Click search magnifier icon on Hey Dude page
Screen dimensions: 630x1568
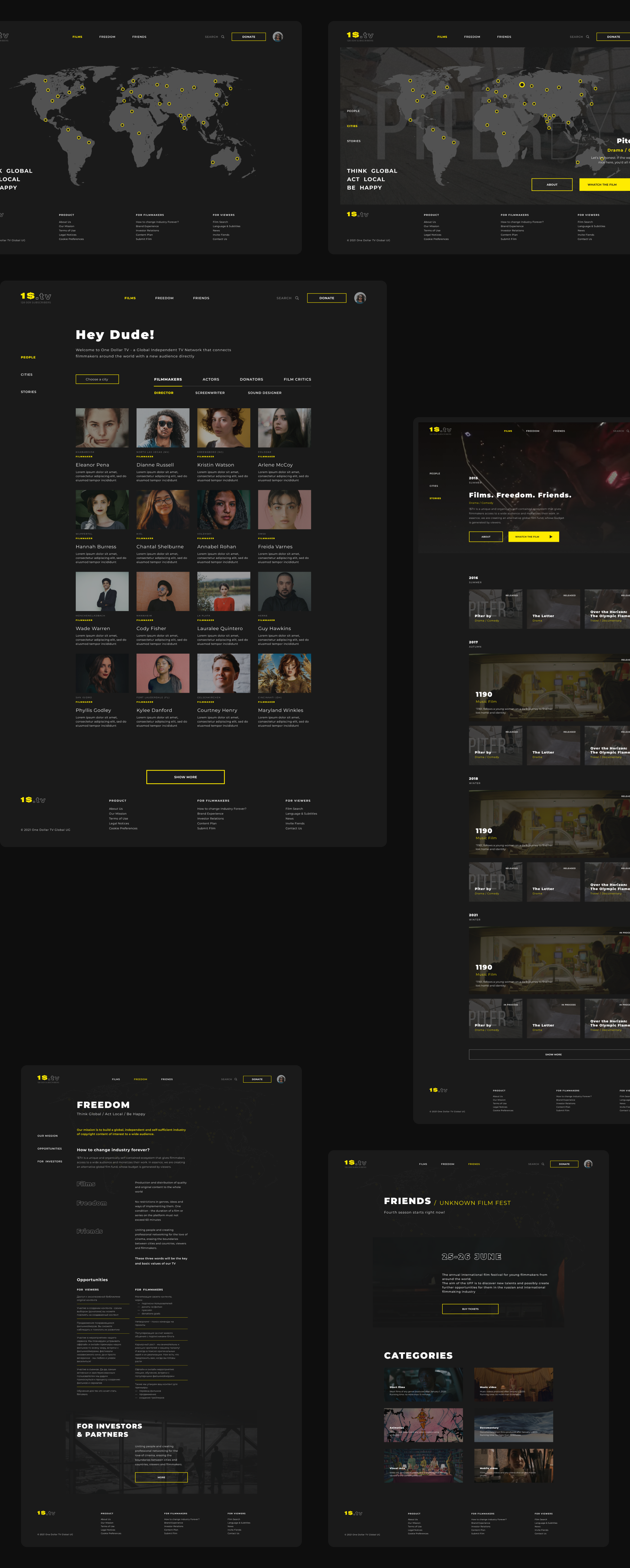coord(297,298)
